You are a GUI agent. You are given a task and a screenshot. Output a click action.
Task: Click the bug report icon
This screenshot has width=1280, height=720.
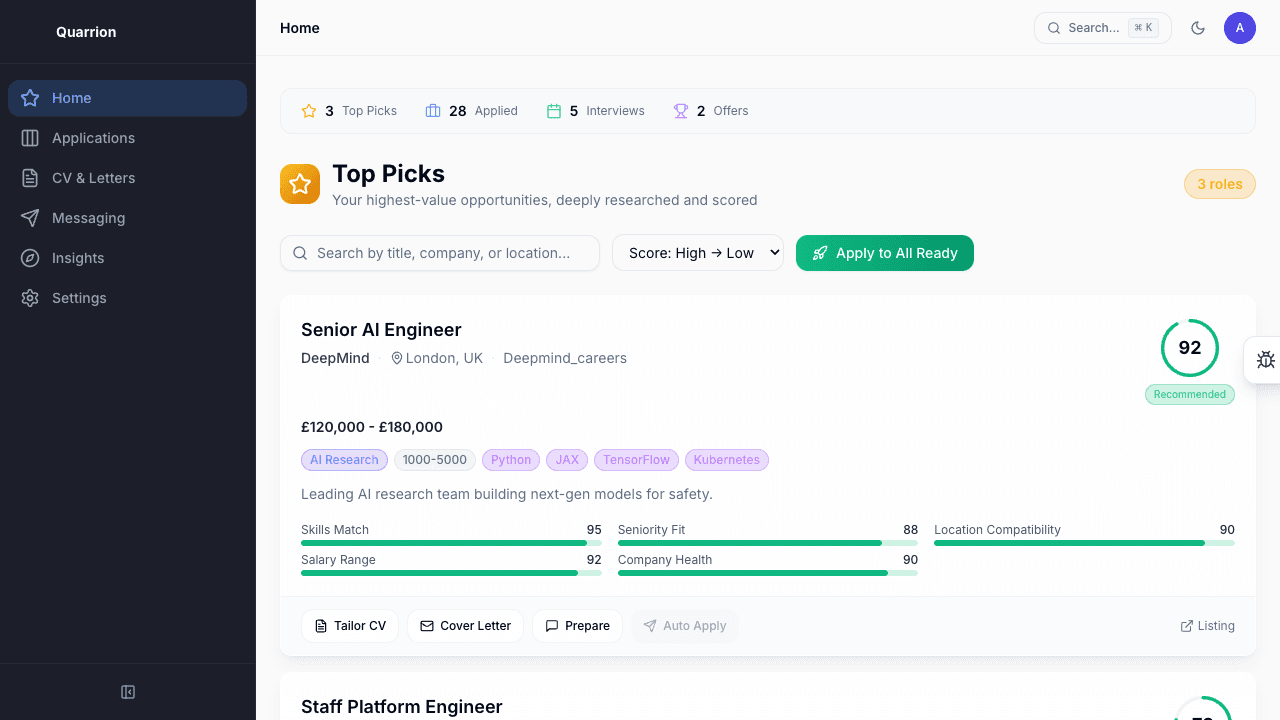click(x=1265, y=360)
